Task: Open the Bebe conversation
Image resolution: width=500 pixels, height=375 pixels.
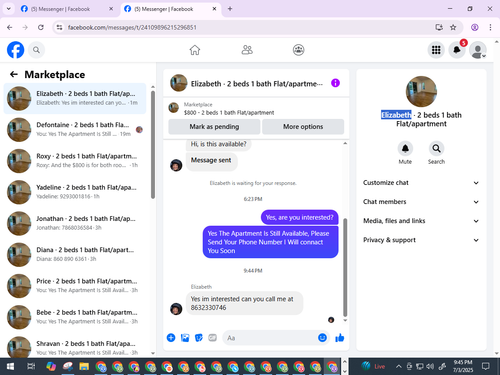Action: point(75,317)
